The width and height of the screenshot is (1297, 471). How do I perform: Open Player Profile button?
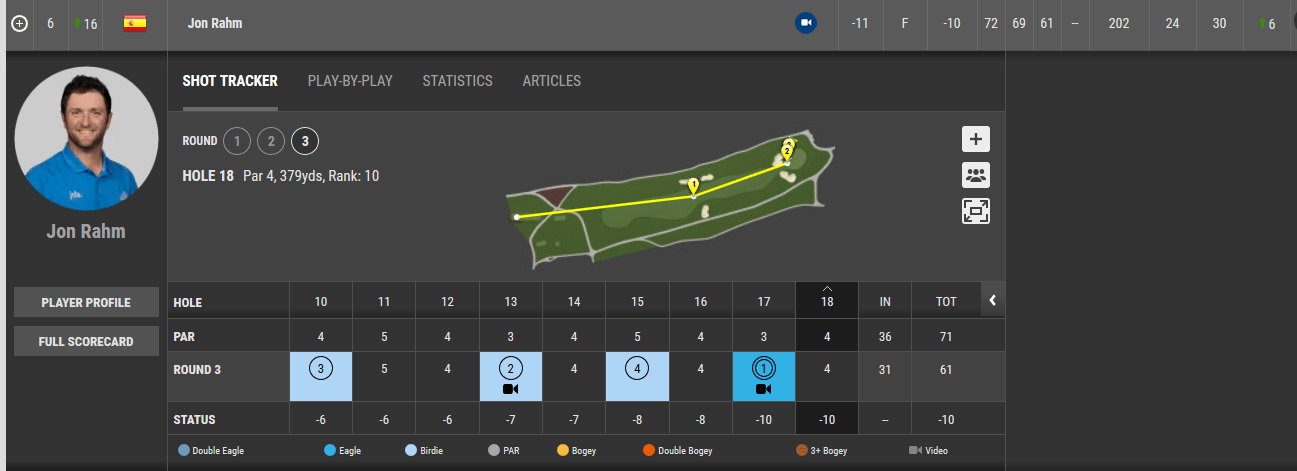[86, 302]
